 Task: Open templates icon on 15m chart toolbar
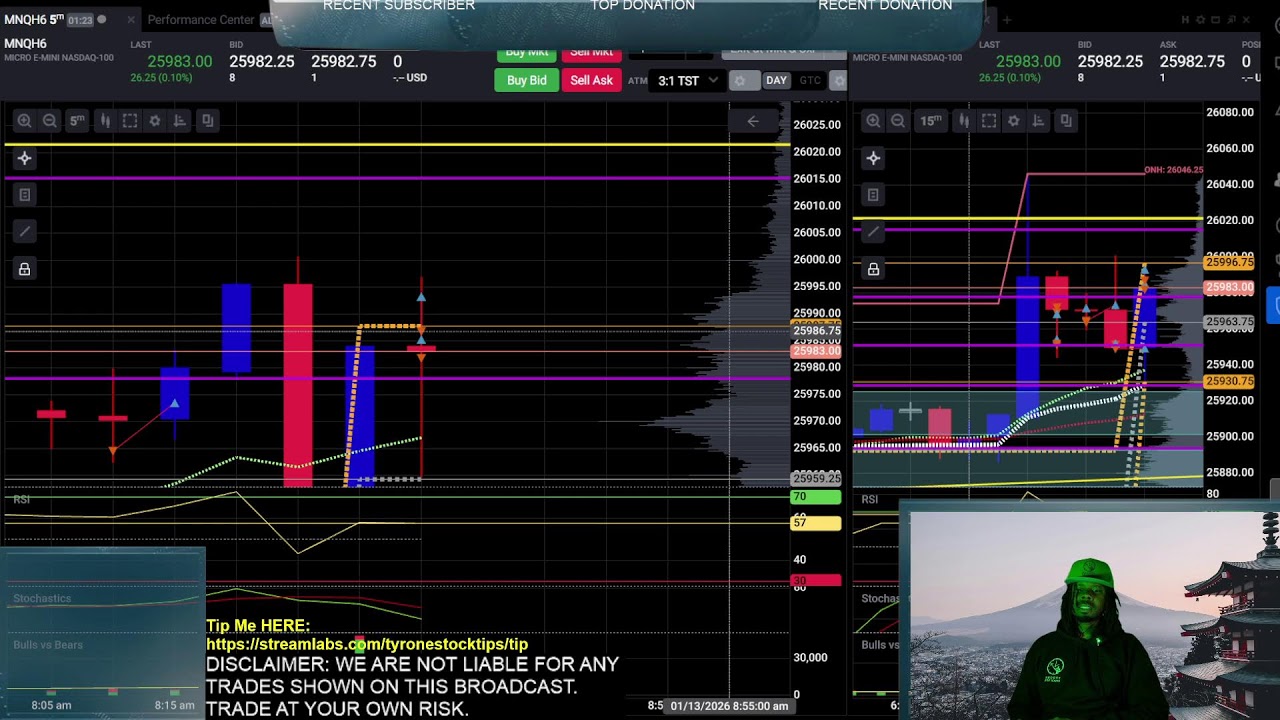[x=1066, y=120]
